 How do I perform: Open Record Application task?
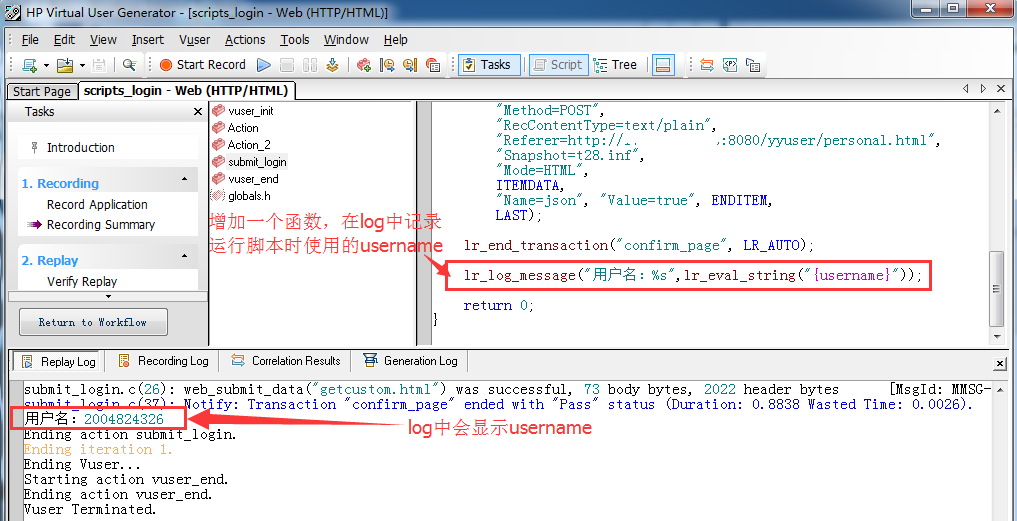tap(97, 204)
